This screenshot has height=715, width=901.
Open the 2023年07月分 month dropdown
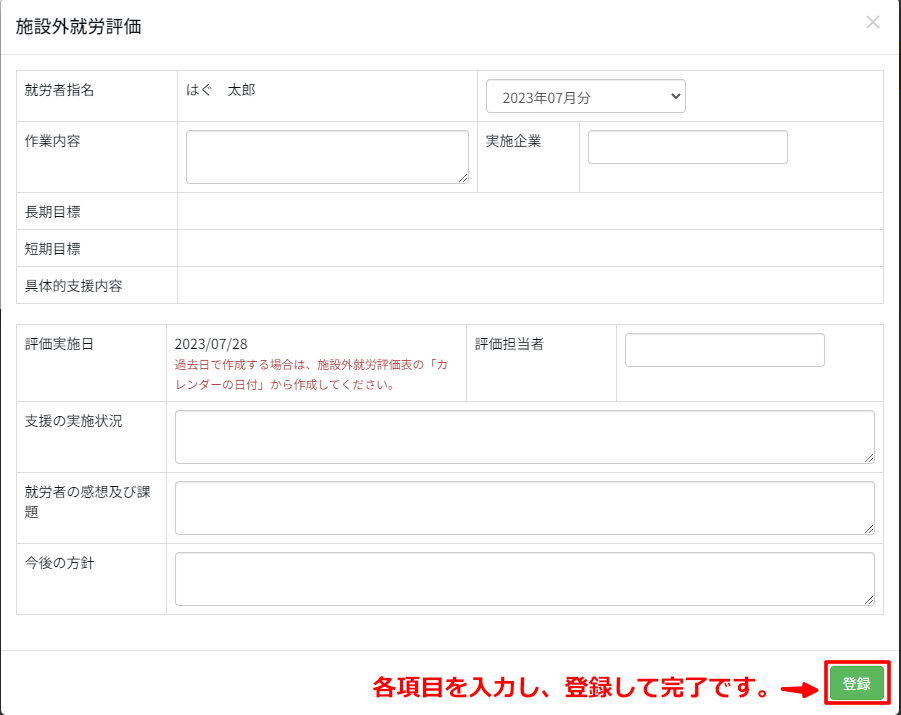(585, 97)
